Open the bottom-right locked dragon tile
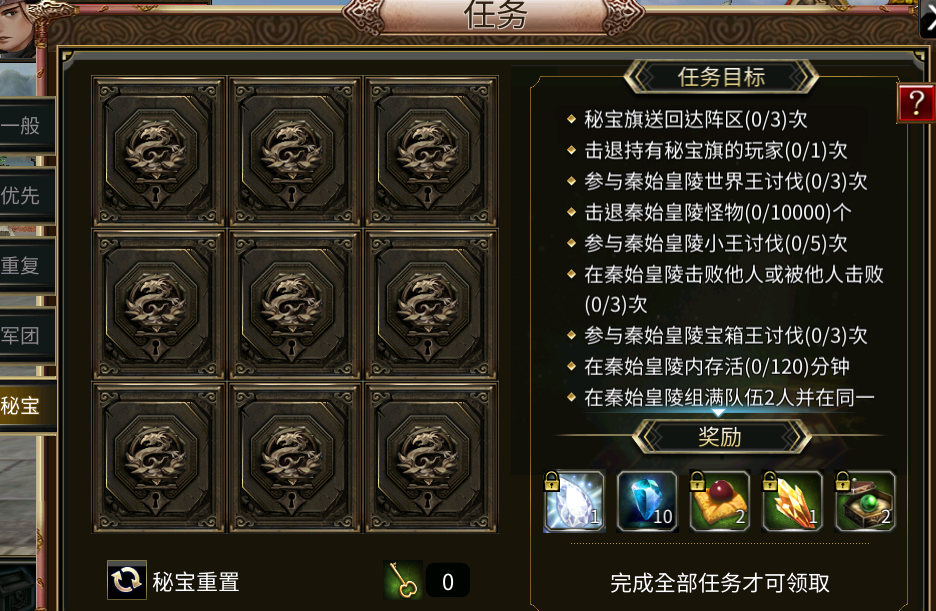Screen dimensions: 936x611 click(431, 458)
